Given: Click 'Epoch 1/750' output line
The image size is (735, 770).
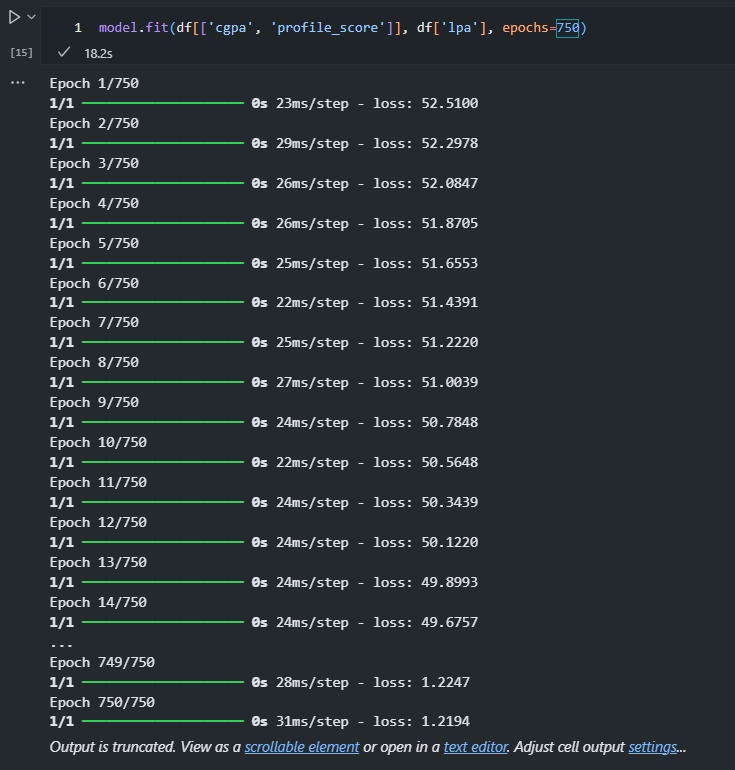Looking at the screenshot, I should point(94,83).
